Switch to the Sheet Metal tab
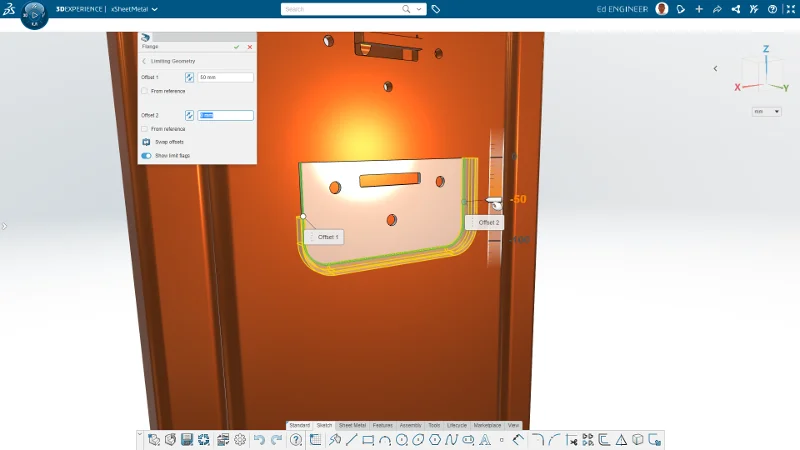The image size is (800, 450). click(352, 425)
